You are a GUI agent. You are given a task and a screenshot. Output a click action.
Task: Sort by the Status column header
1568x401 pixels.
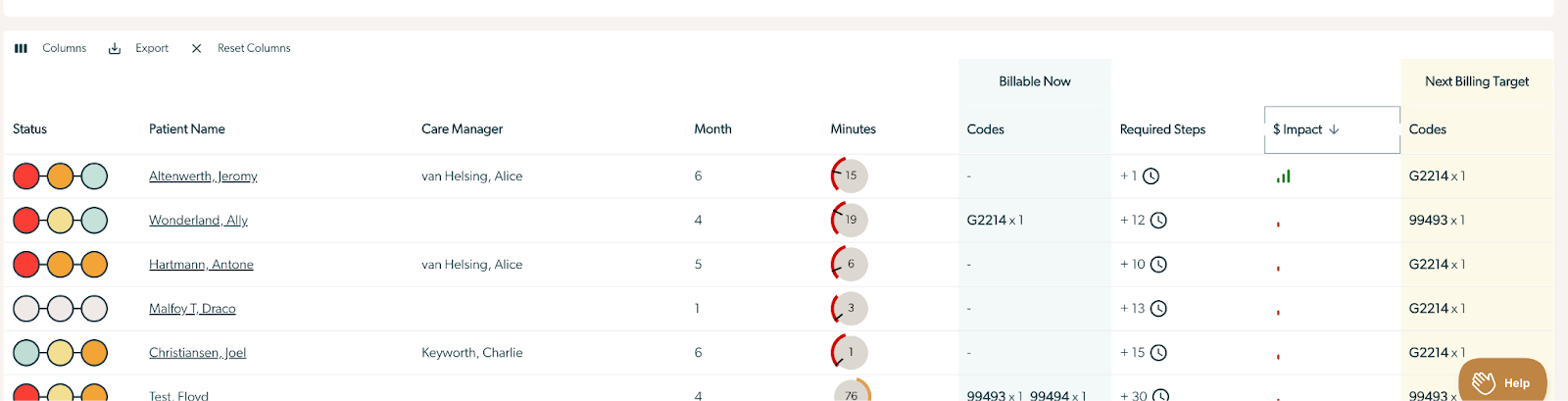click(29, 129)
